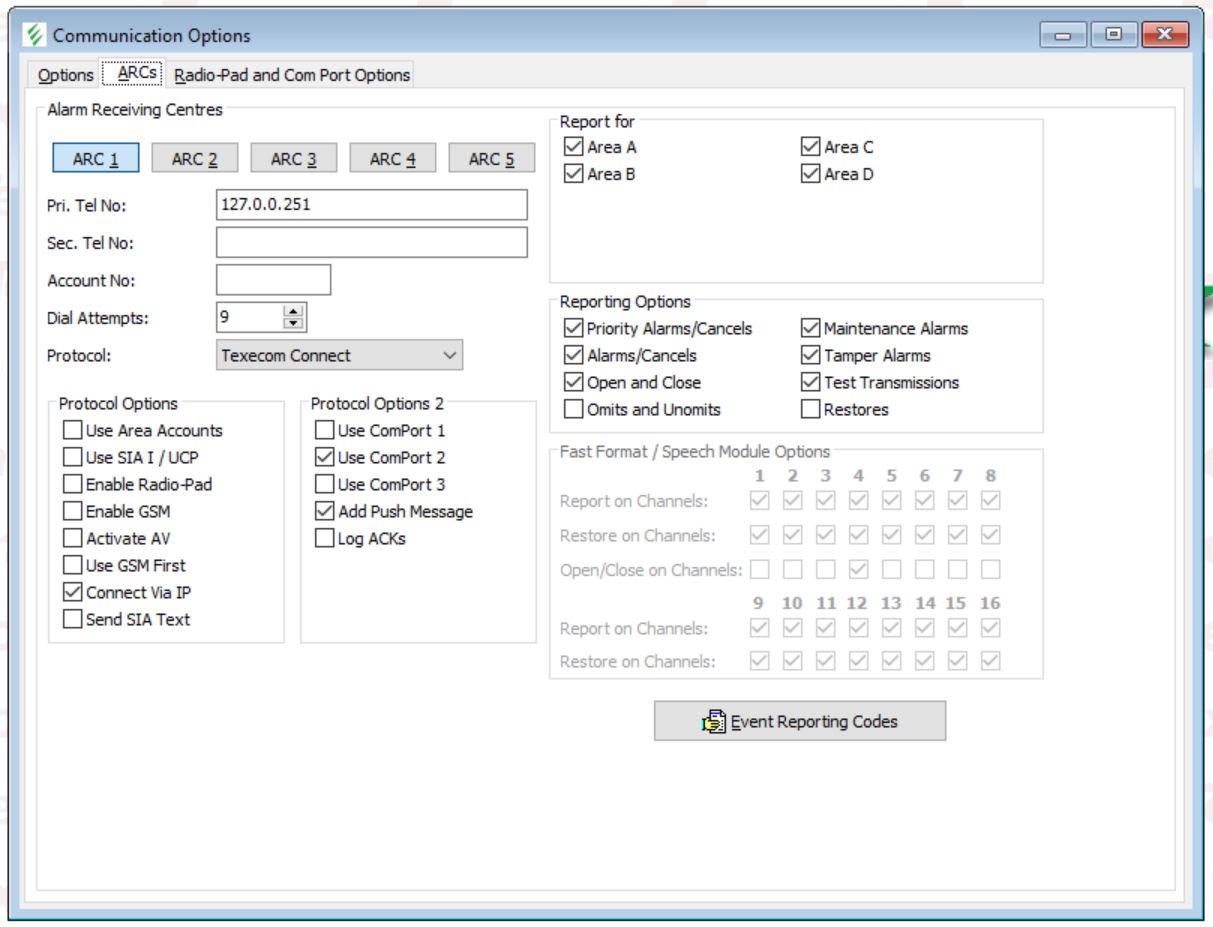Click the Sec. Tel No input field
Image resolution: width=1213 pixels, height=927 pixels.
coord(371,243)
